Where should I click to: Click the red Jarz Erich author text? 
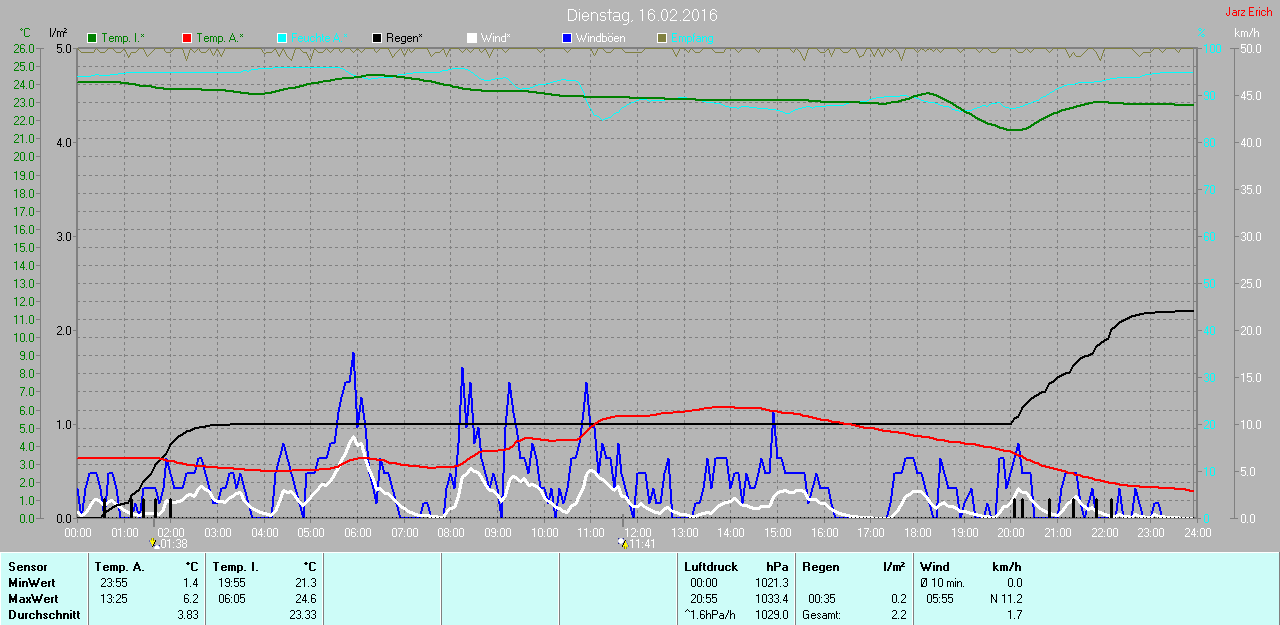1248,12
